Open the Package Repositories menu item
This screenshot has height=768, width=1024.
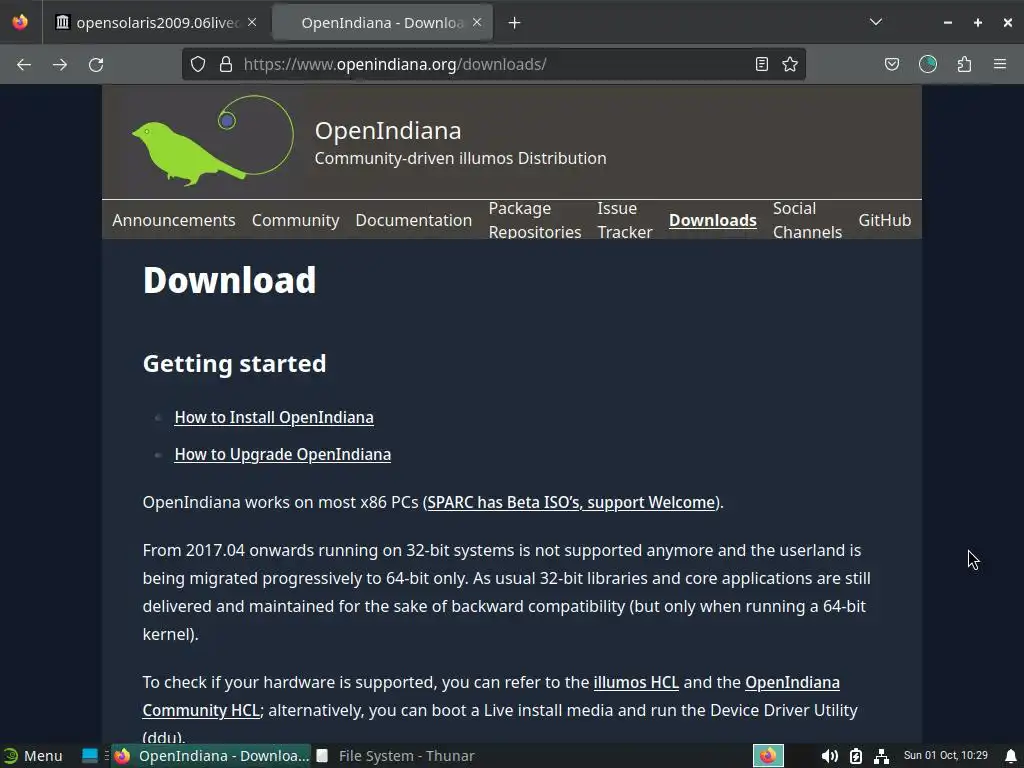click(535, 220)
